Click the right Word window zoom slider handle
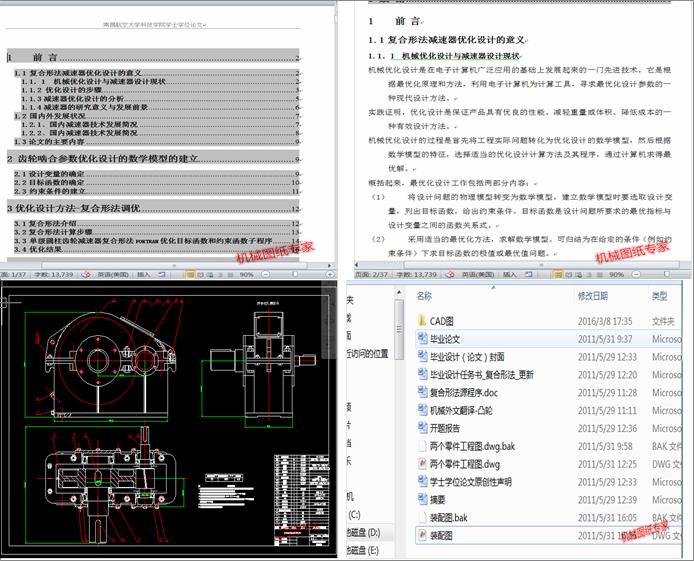 coord(667,275)
